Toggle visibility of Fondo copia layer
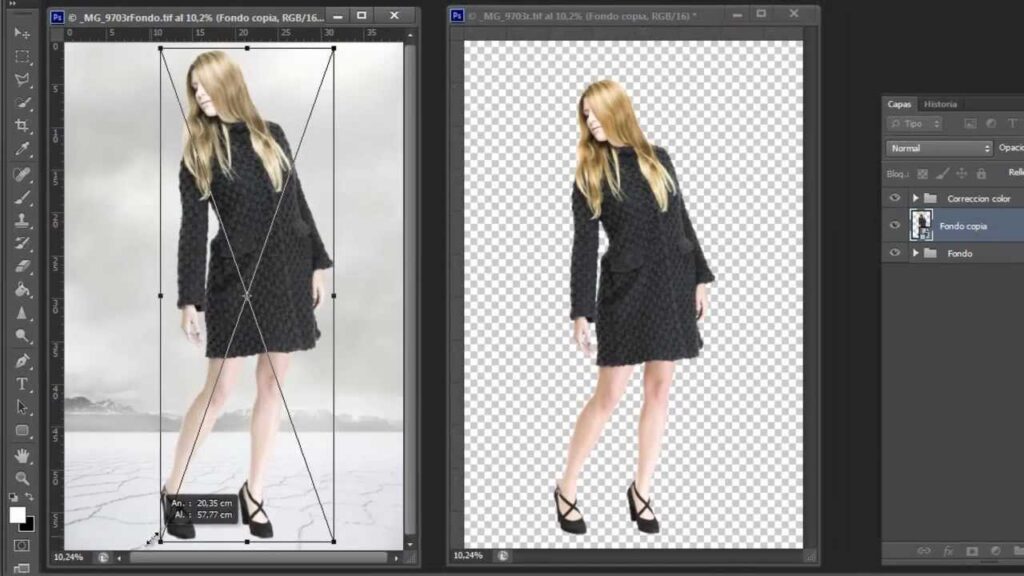Image resolution: width=1024 pixels, height=576 pixels. pyautogui.click(x=895, y=225)
